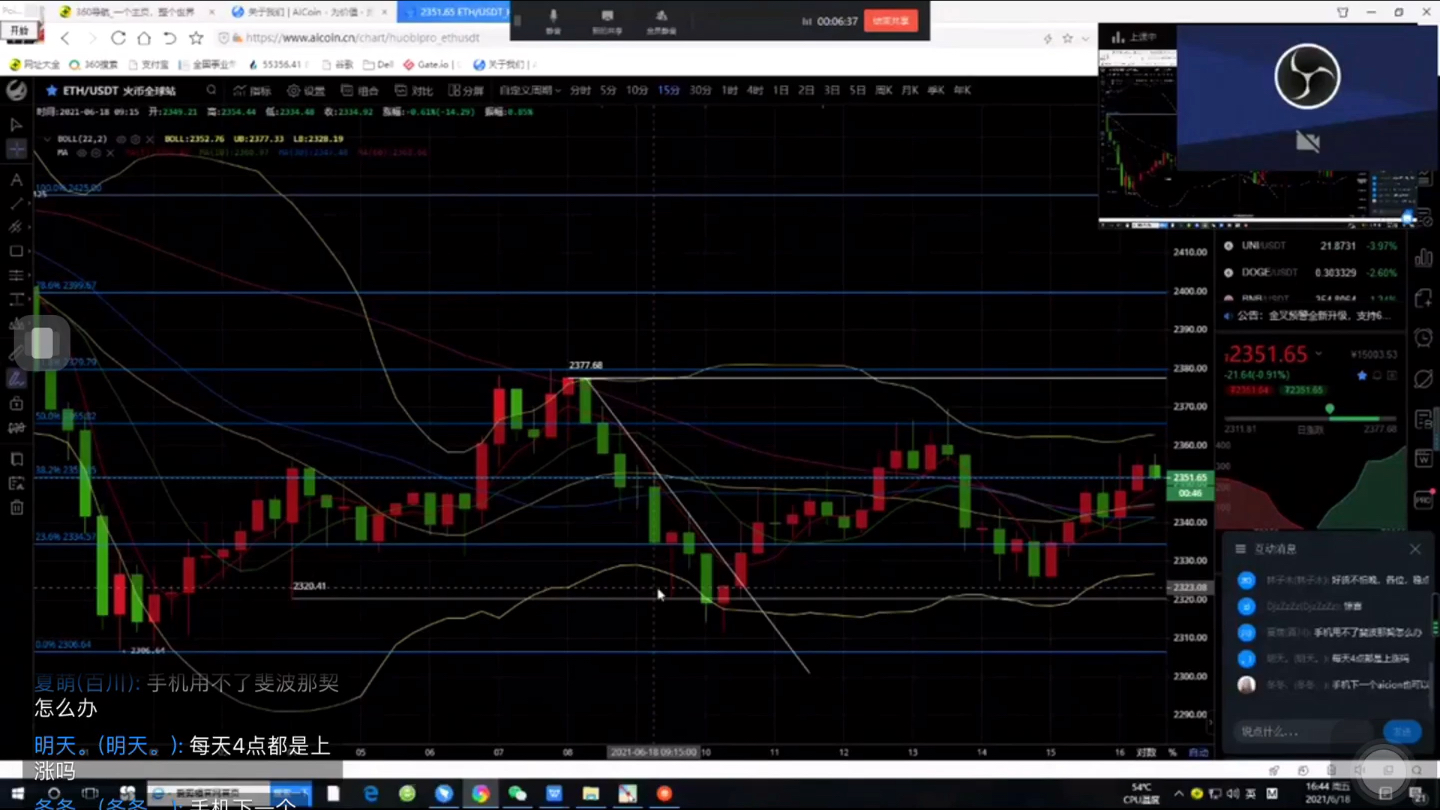Switch to the 分时 timeframe
1440x810 pixels.
(x=580, y=90)
